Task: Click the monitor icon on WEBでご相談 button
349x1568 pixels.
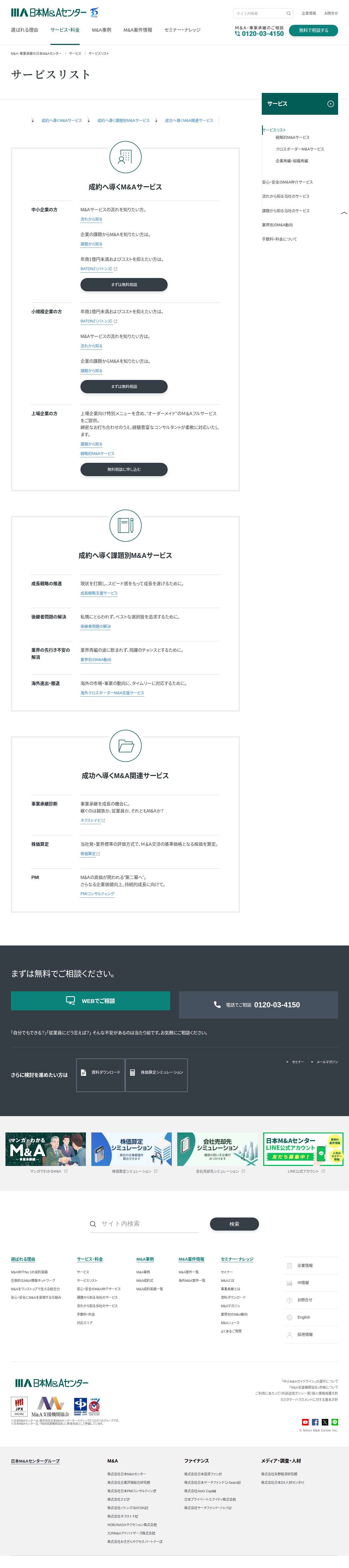Action: [71, 1001]
